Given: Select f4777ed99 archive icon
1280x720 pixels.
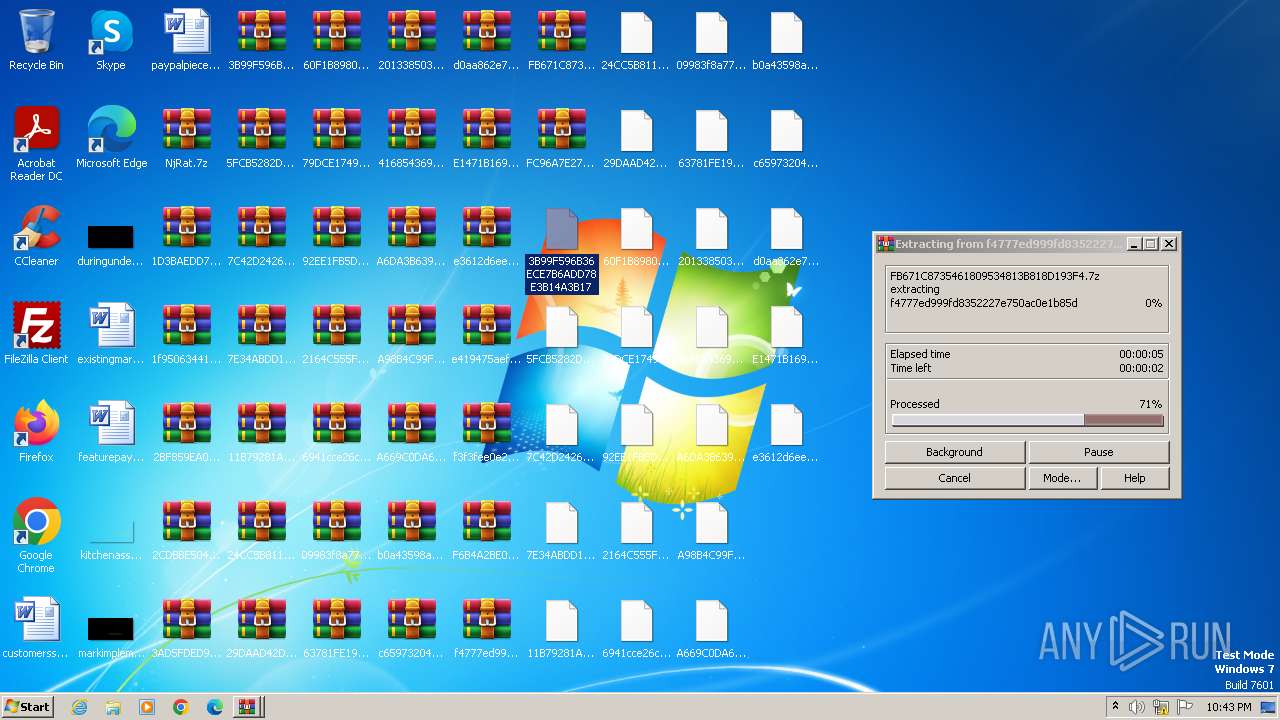Looking at the screenshot, I should (486, 629).
